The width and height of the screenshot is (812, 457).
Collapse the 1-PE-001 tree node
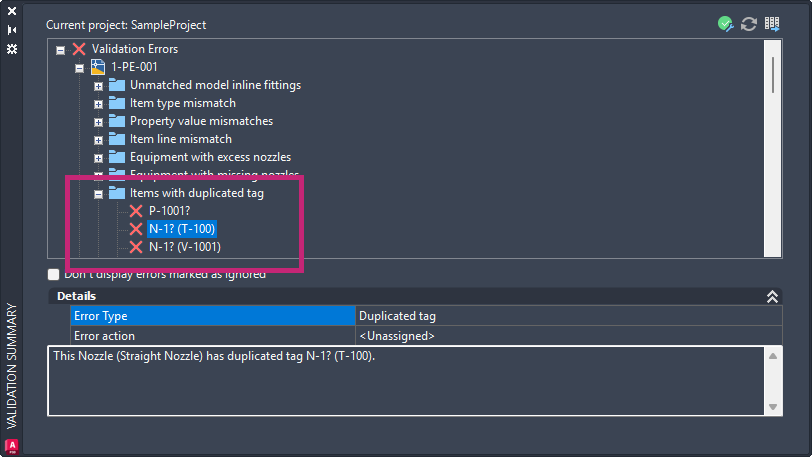click(x=79, y=68)
